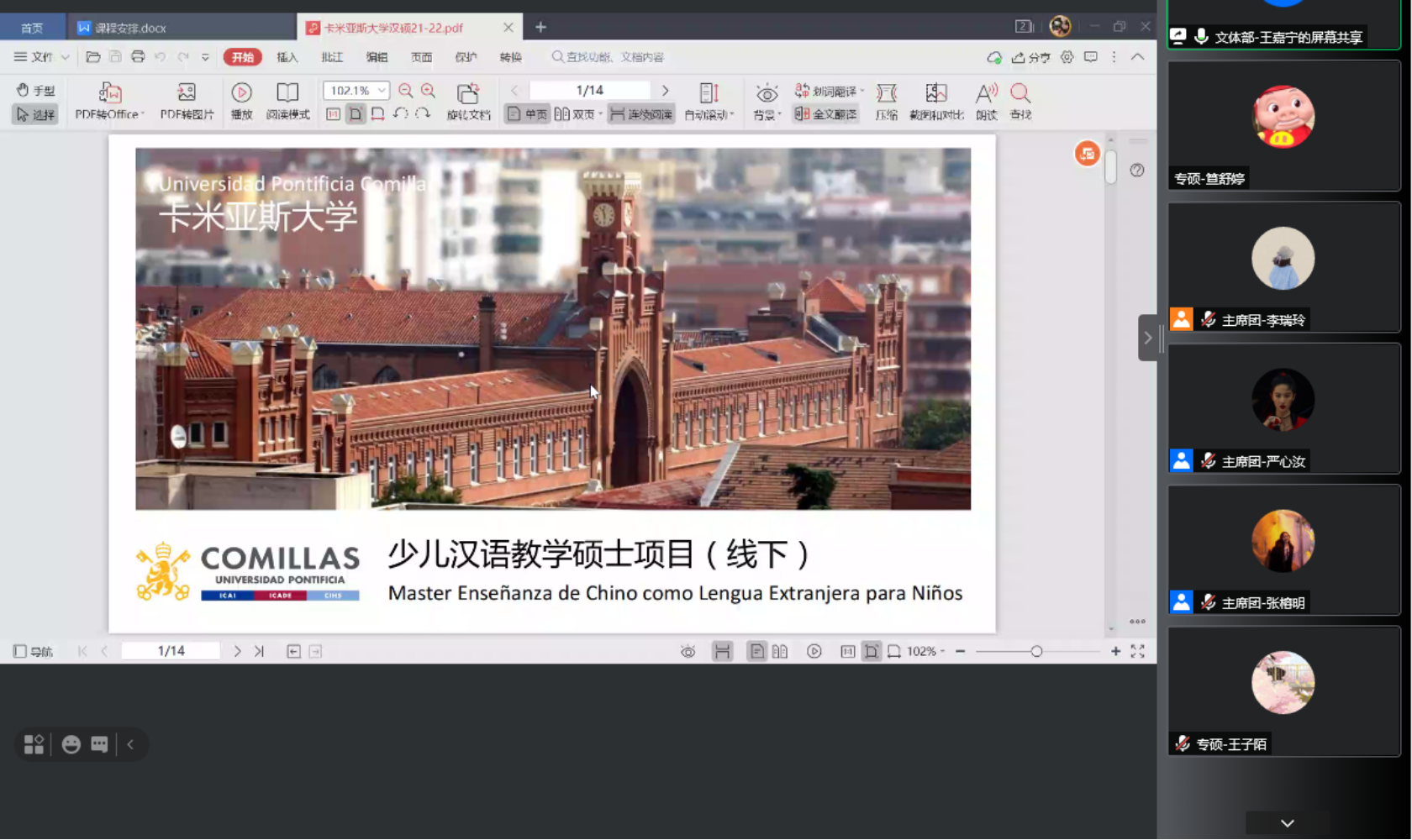Image resolution: width=1412 pixels, height=840 pixels.
Task: Click the 压缩 compress icon
Action: click(x=886, y=93)
